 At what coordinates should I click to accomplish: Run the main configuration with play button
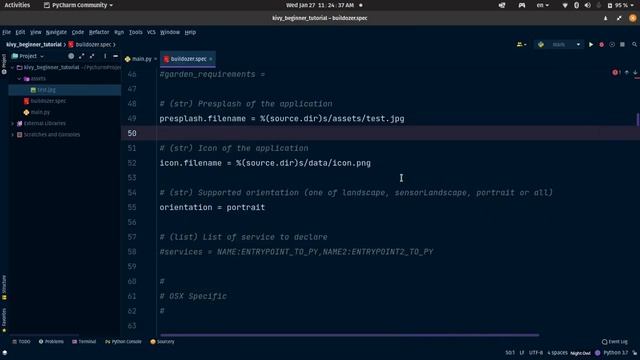[x=591, y=44]
